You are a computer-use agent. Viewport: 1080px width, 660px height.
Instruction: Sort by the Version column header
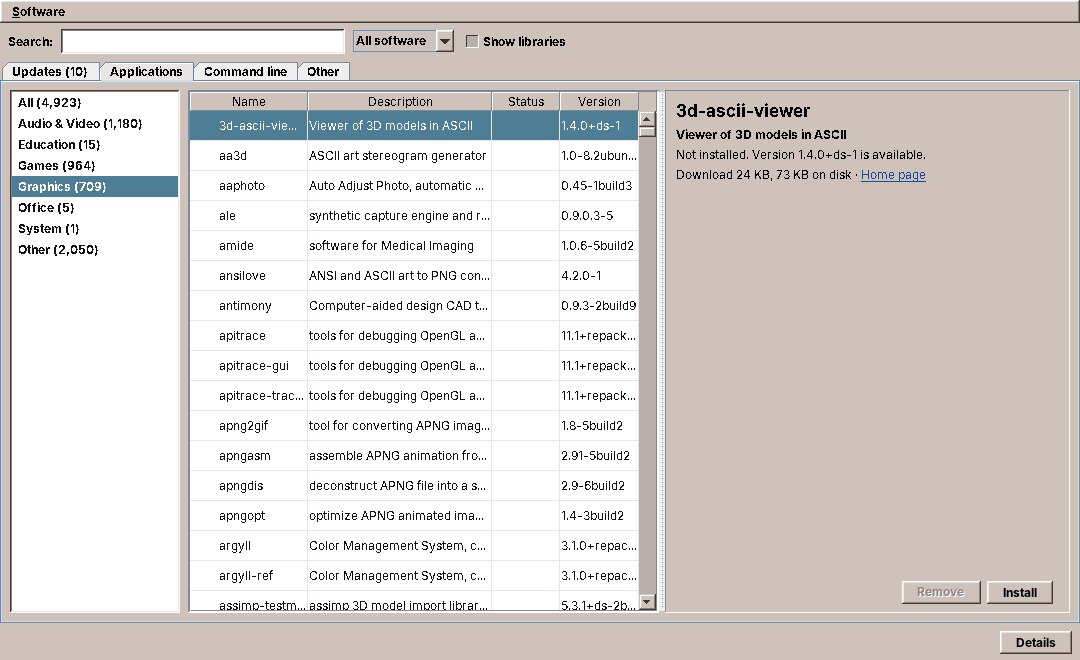click(599, 101)
